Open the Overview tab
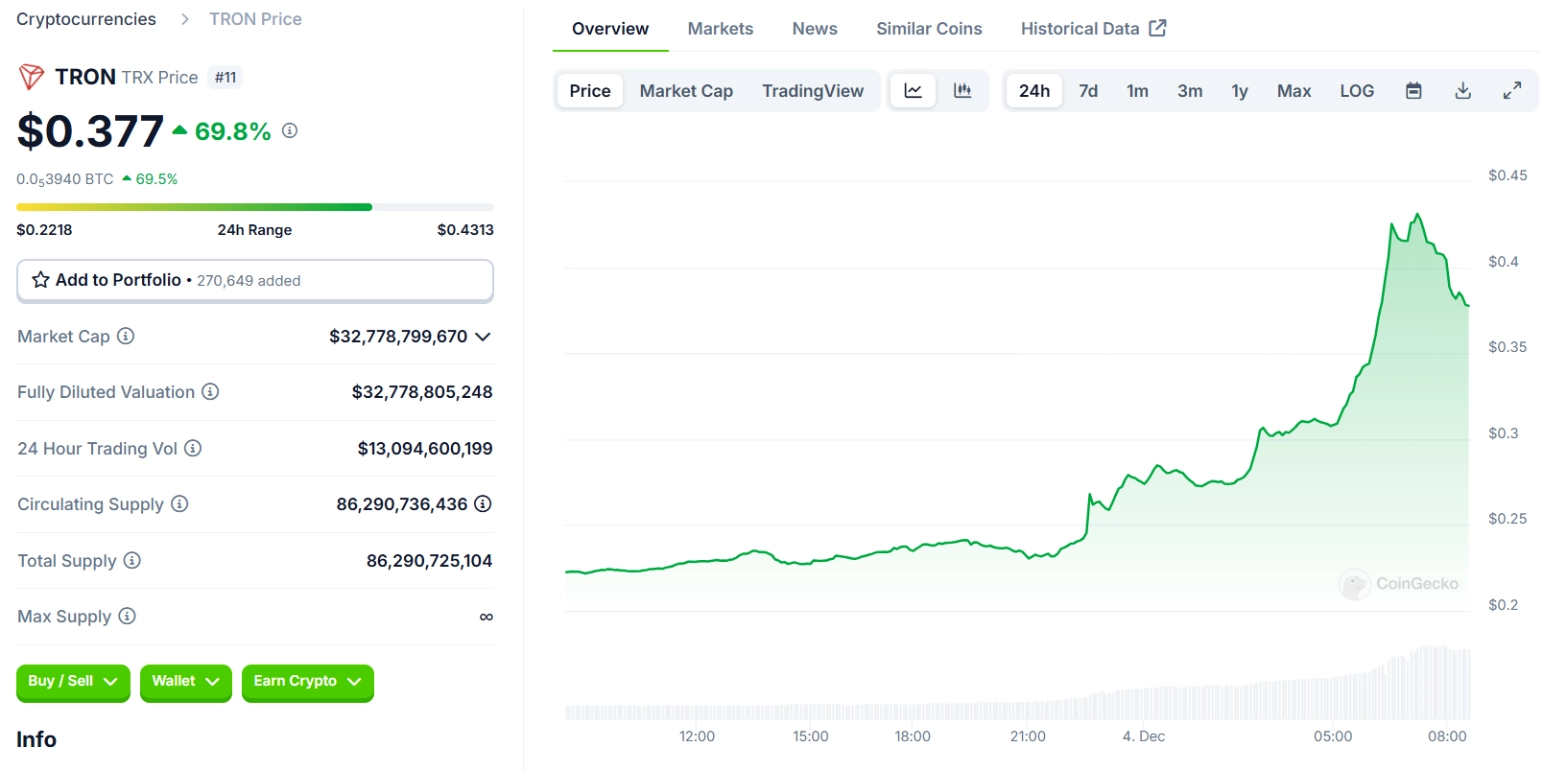 pyautogui.click(x=610, y=29)
